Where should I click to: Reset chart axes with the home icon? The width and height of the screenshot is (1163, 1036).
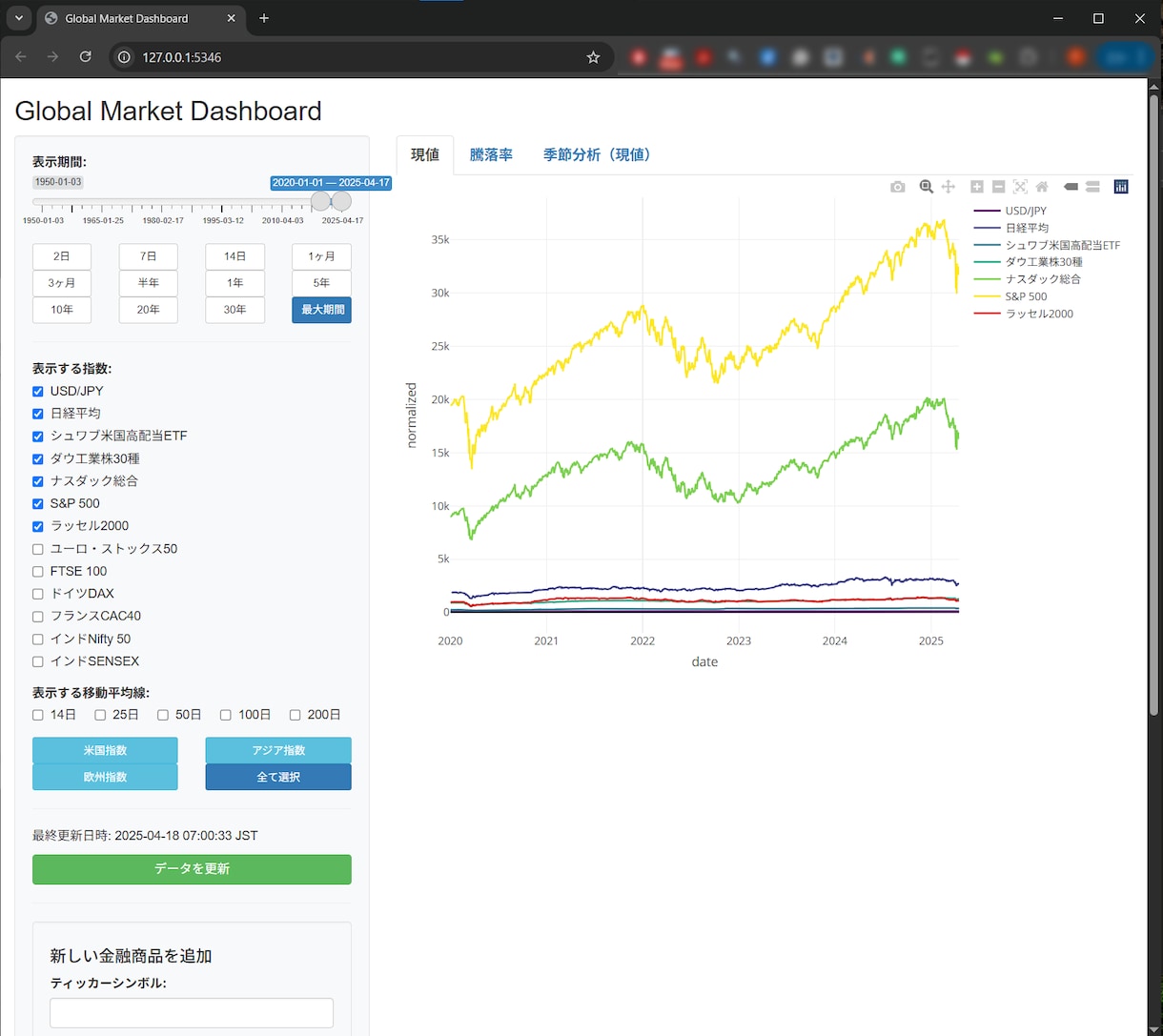click(1042, 187)
